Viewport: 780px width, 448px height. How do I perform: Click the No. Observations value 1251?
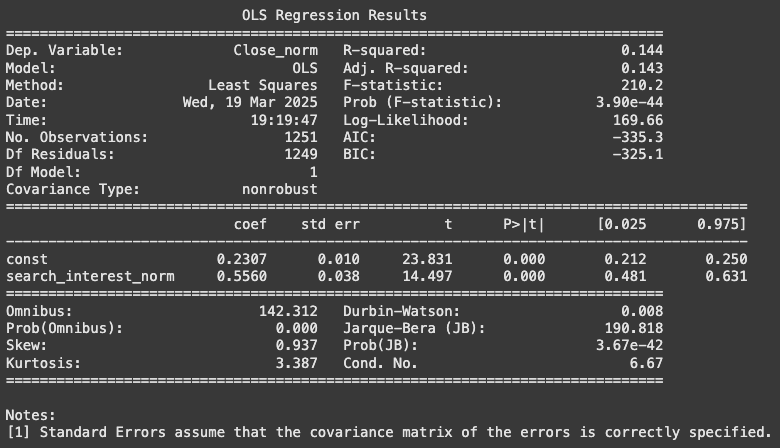[x=300, y=137]
